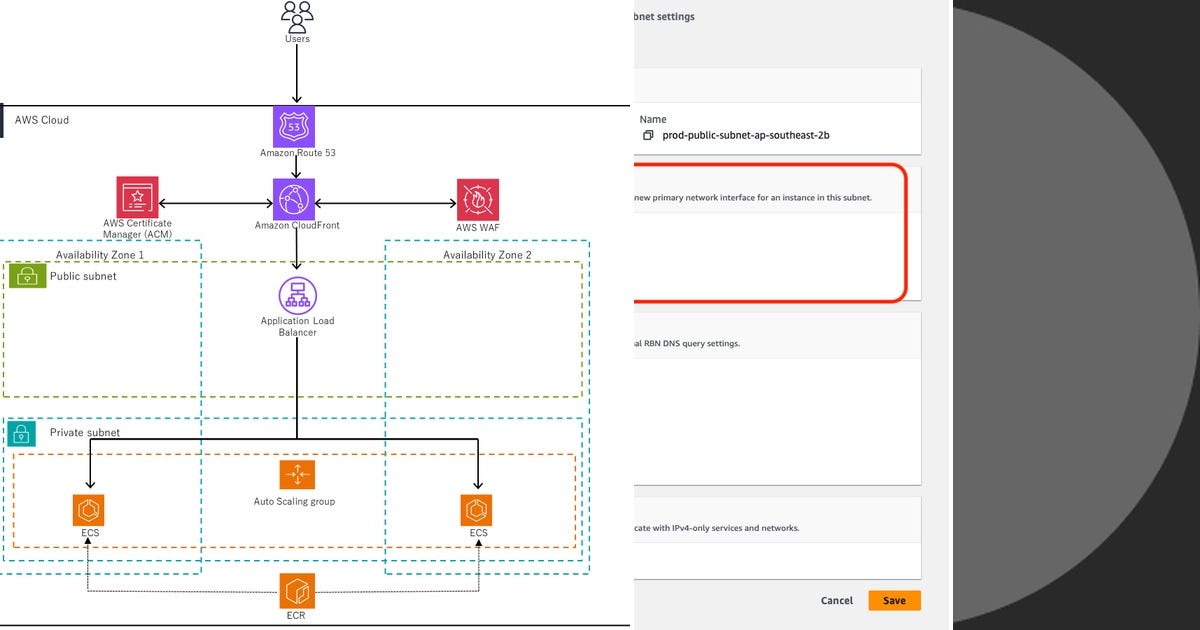Cancel the subnet settings edit
1200x630 pixels.
836,600
